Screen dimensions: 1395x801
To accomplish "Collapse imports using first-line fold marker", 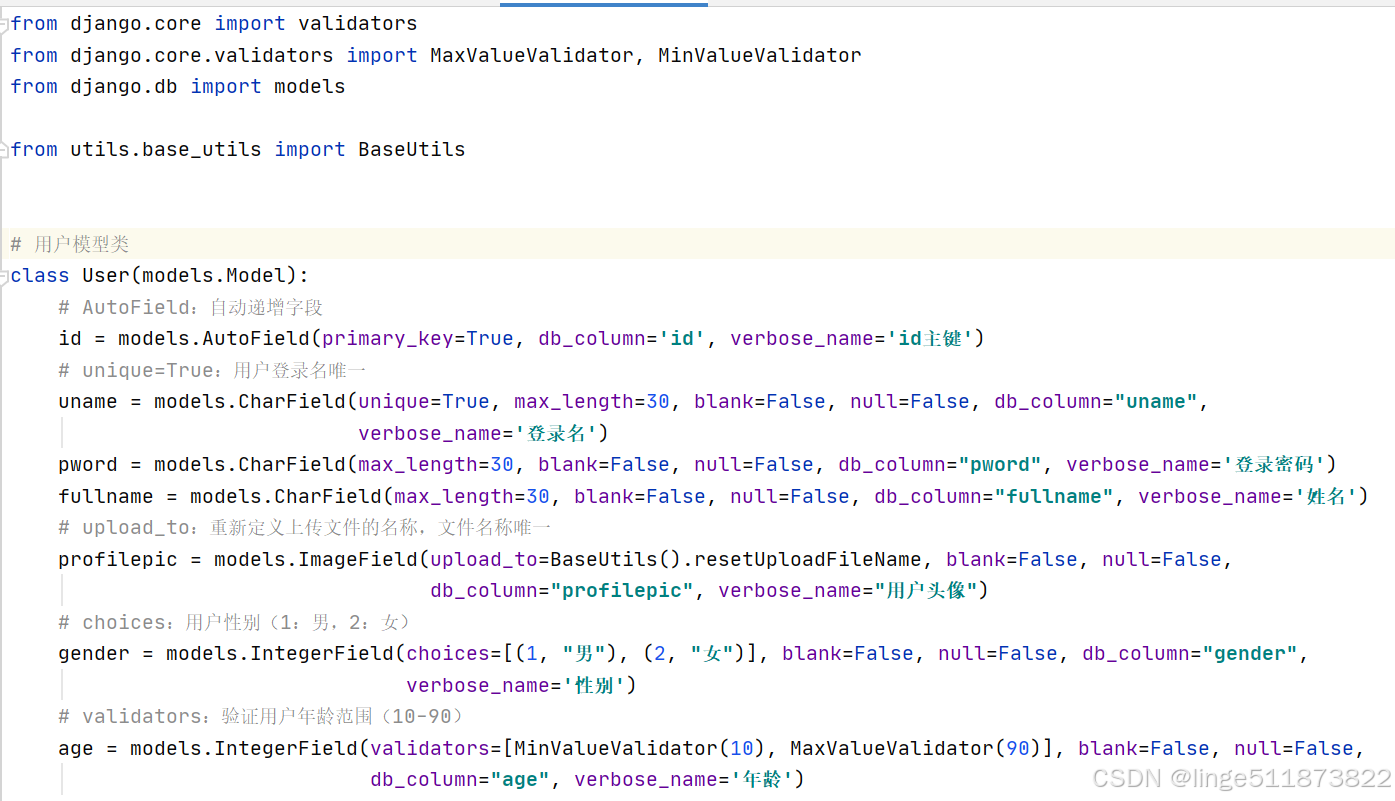I will [x=5, y=23].
